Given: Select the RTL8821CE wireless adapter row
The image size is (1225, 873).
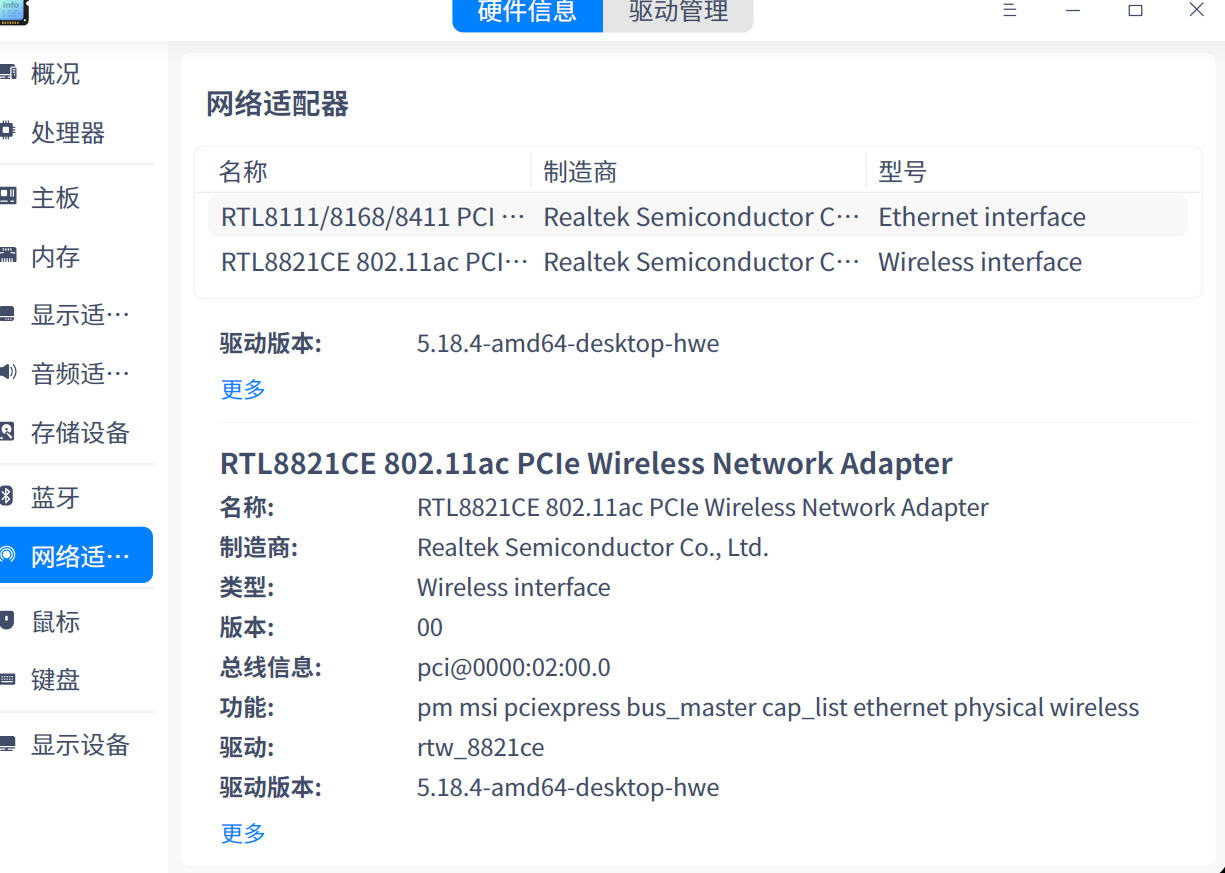Looking at the screenshot, I should click(600, 261).
